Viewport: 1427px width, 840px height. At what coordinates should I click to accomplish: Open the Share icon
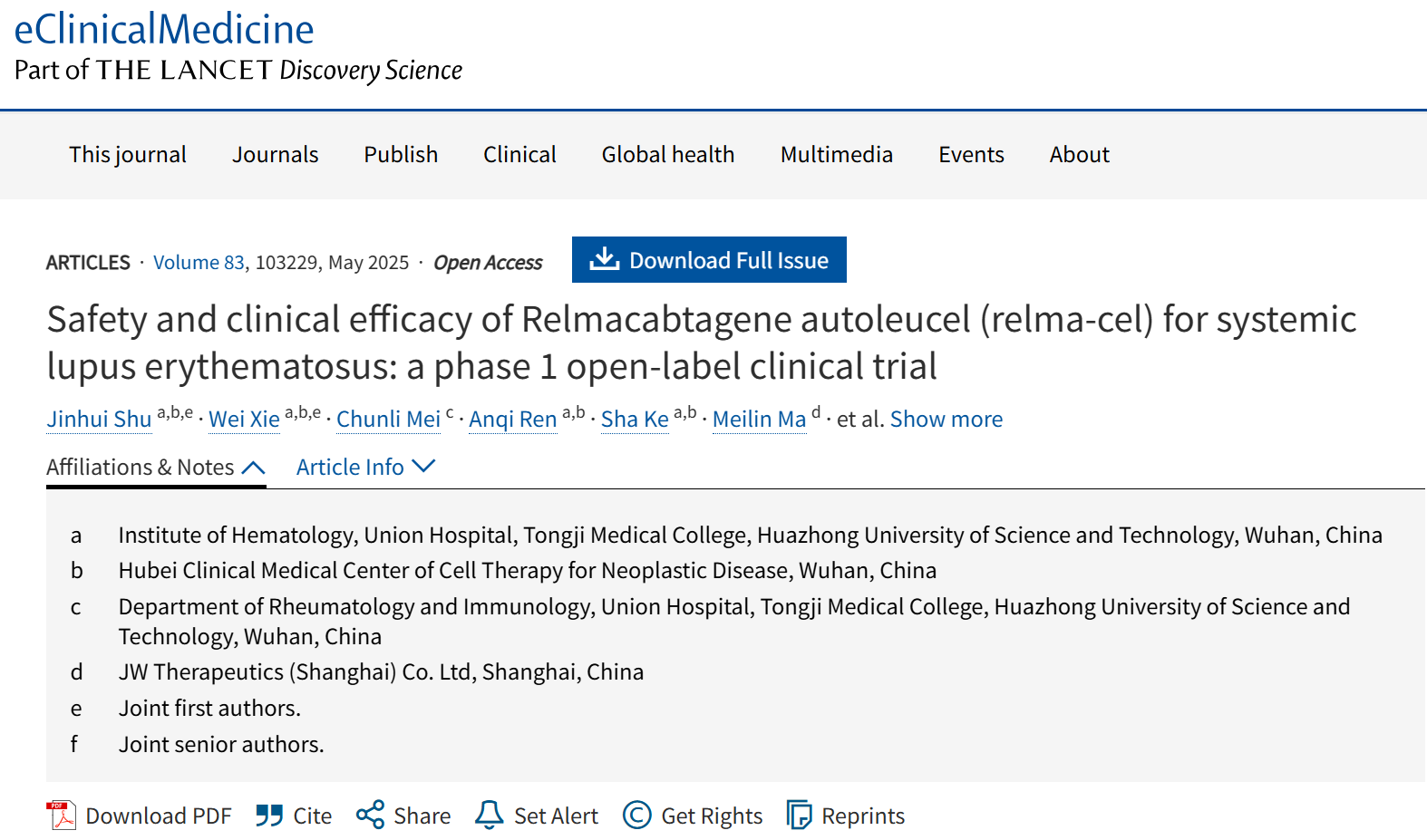pyautogui.click(x=370, y=815)
